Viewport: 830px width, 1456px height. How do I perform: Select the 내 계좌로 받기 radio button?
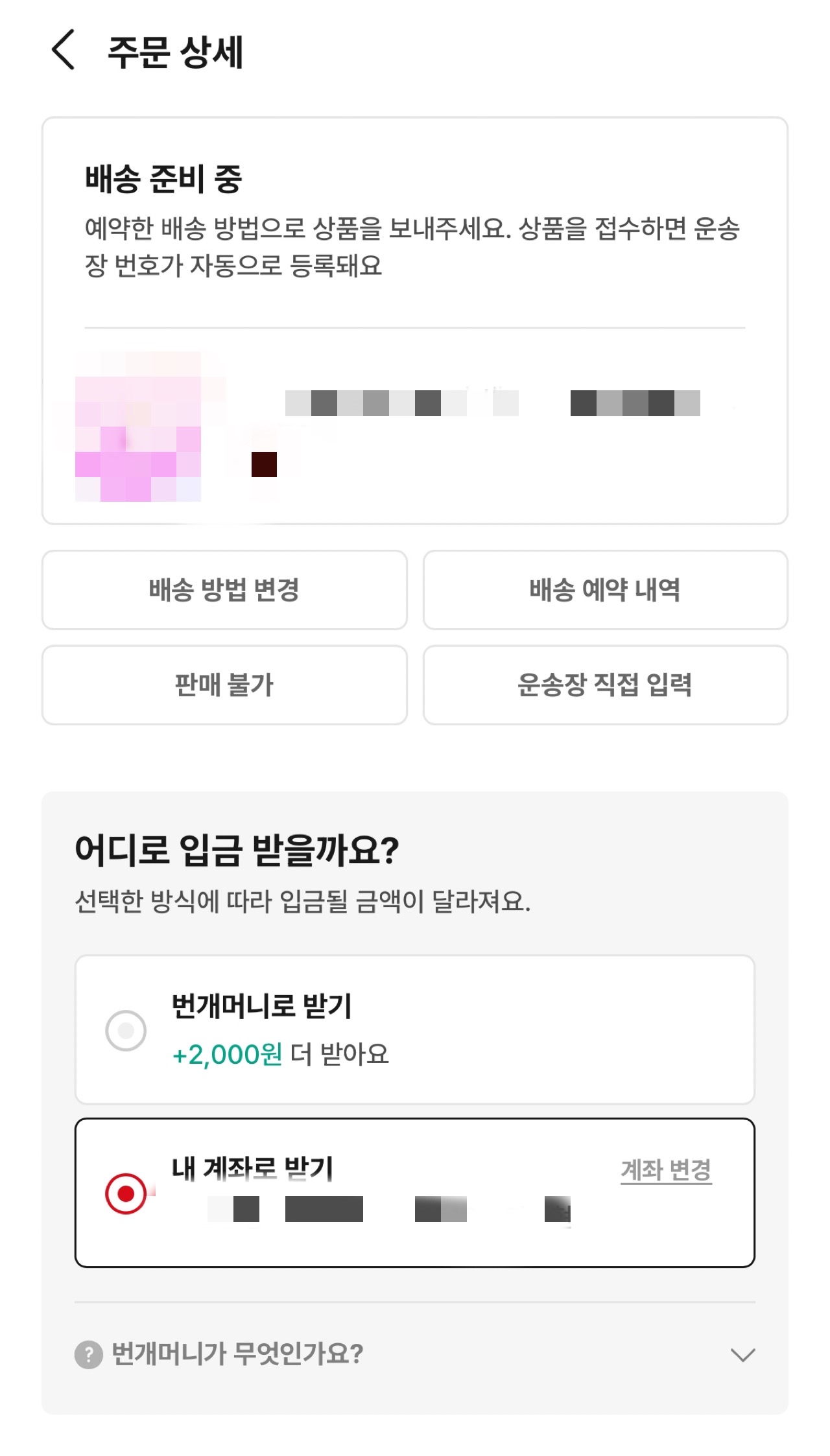126,1193
